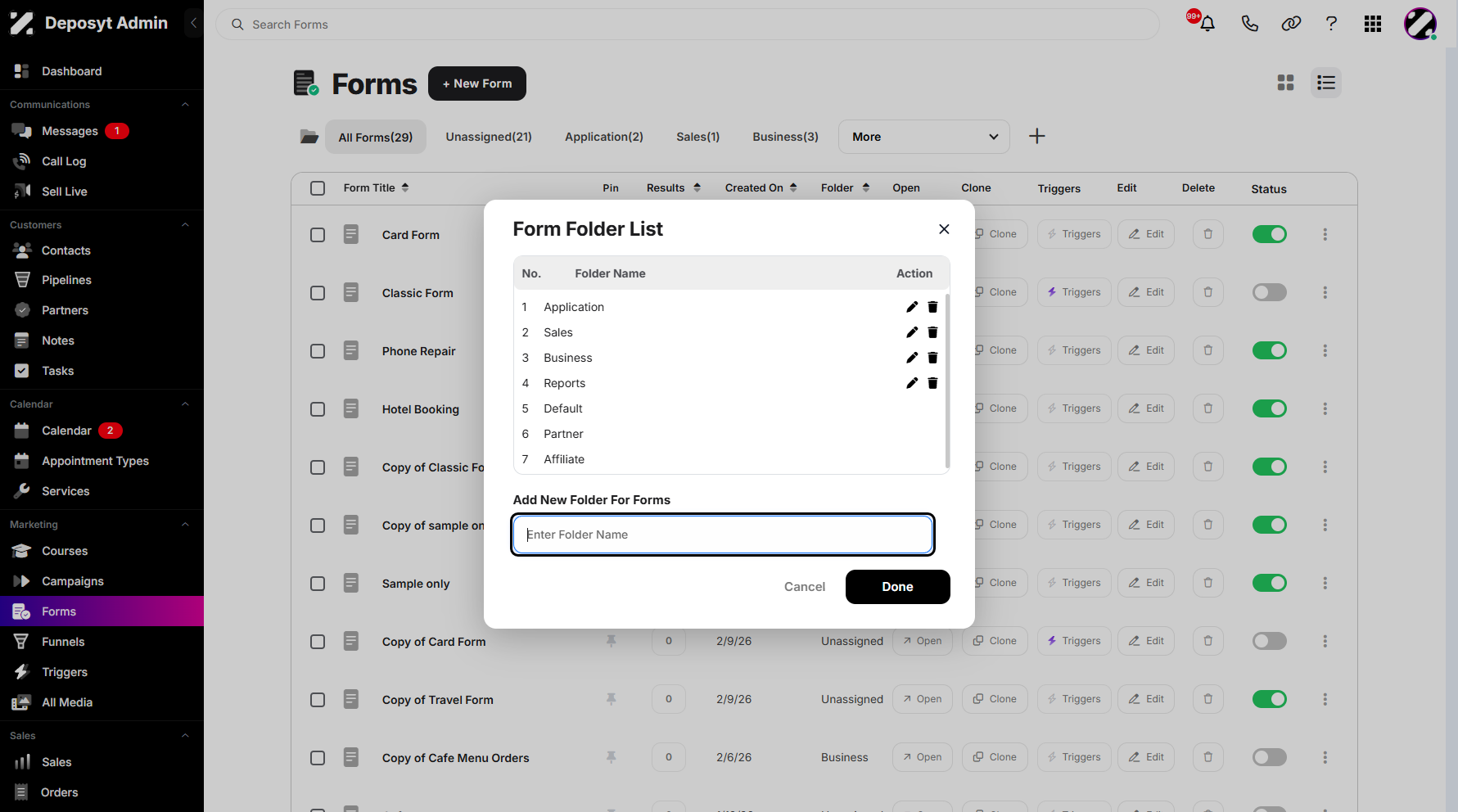The height and width of the screenshot is (812, 1458).
Task: Collapse the Communications sidebar section
Action: click(185, 105)
